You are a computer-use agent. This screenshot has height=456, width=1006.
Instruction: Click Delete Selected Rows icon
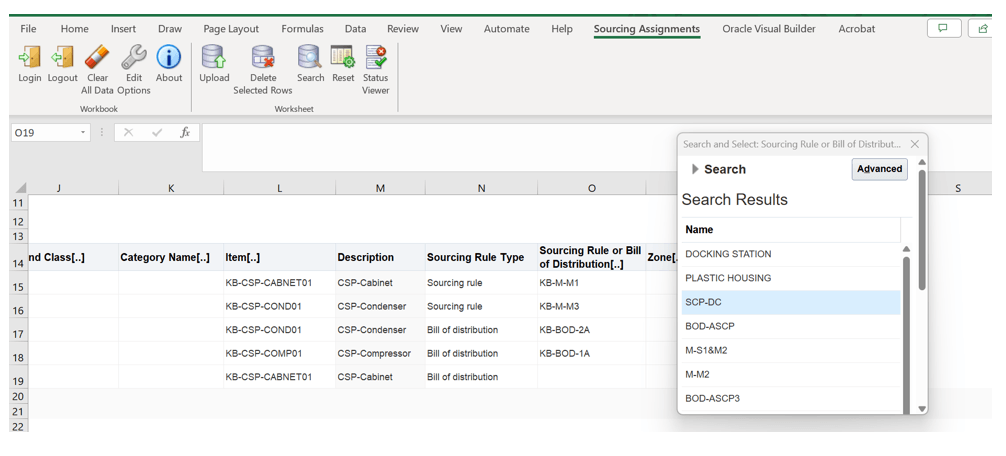[262, 57]
